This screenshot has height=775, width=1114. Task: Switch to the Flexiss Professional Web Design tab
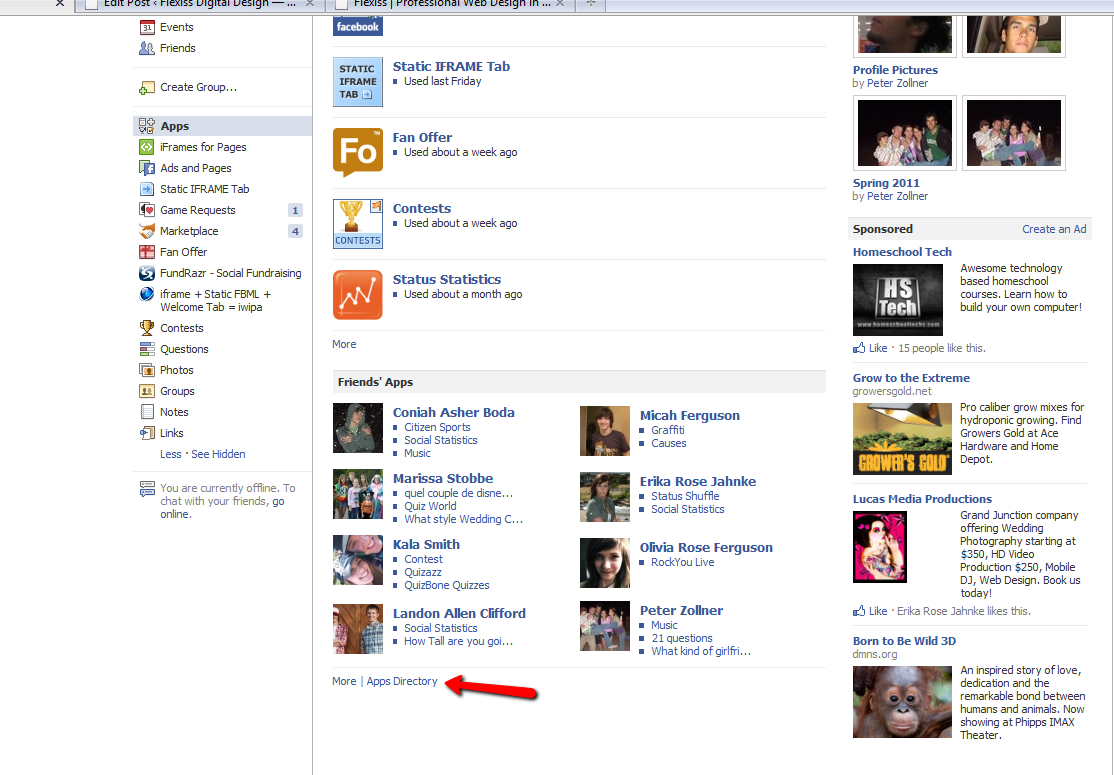(x=452, y=4)
